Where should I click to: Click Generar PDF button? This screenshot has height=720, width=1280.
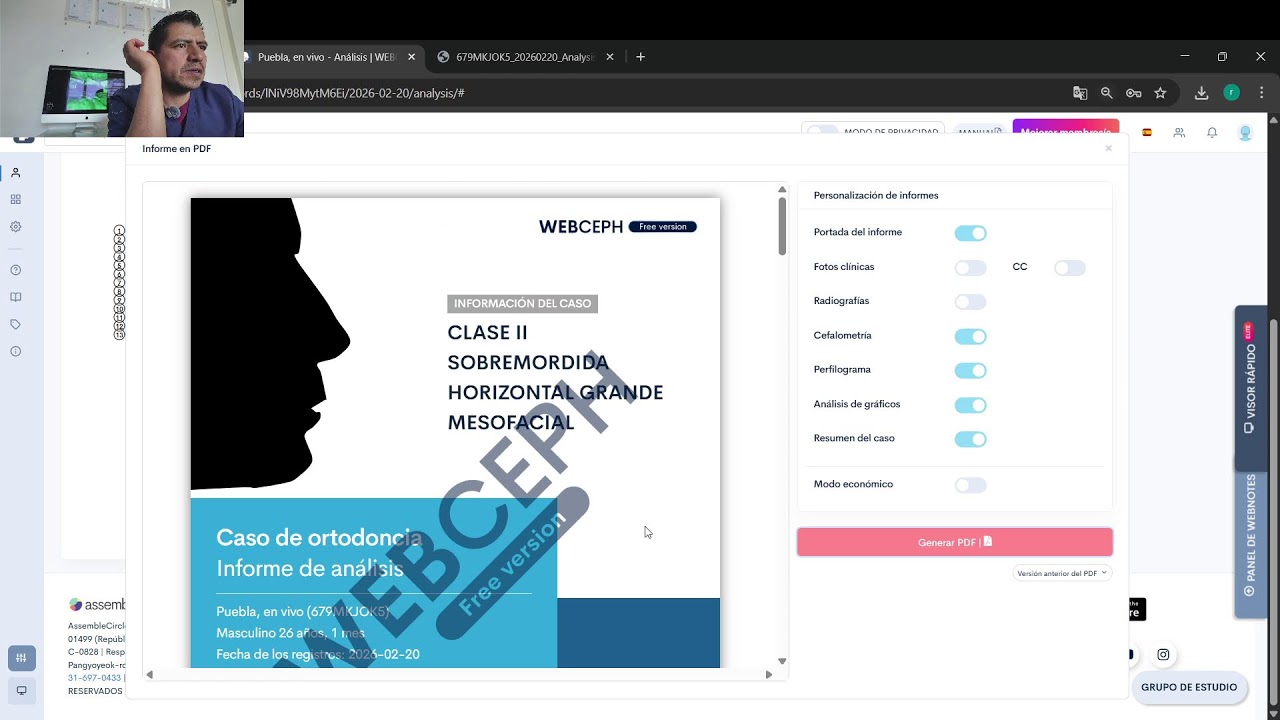(955, 542)
